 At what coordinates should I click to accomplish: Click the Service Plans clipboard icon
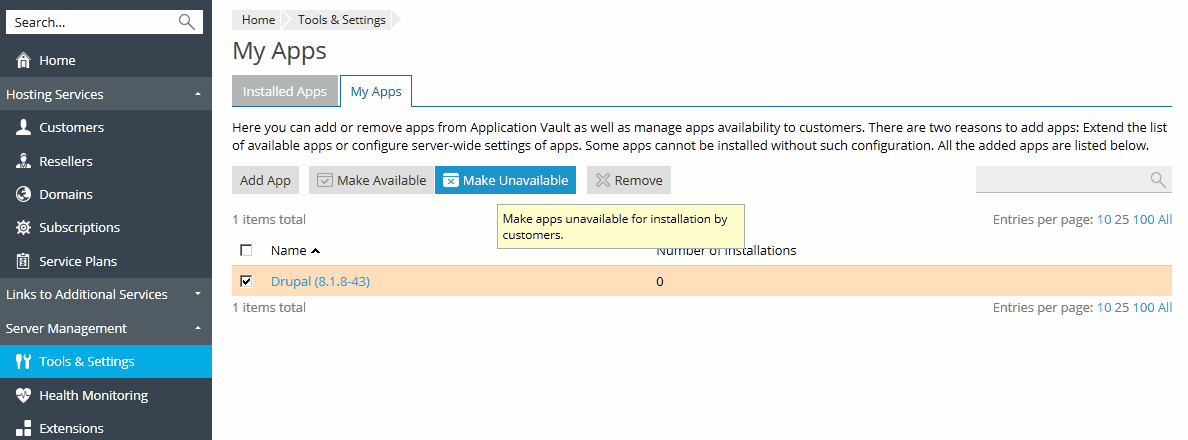(24, 261)
